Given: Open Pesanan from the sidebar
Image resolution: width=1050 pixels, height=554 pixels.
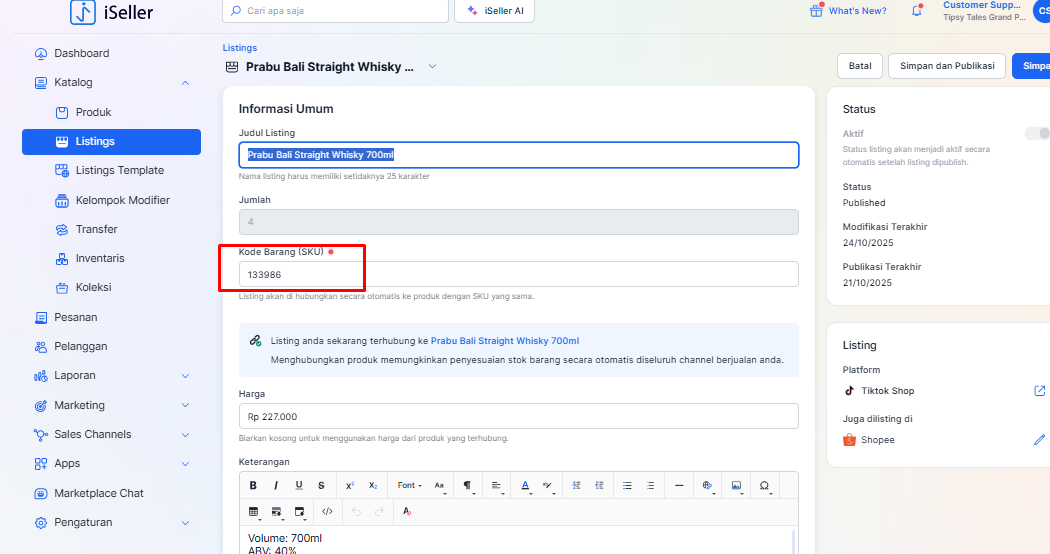Looking at the screenshot, I should (x=75, y=317).
